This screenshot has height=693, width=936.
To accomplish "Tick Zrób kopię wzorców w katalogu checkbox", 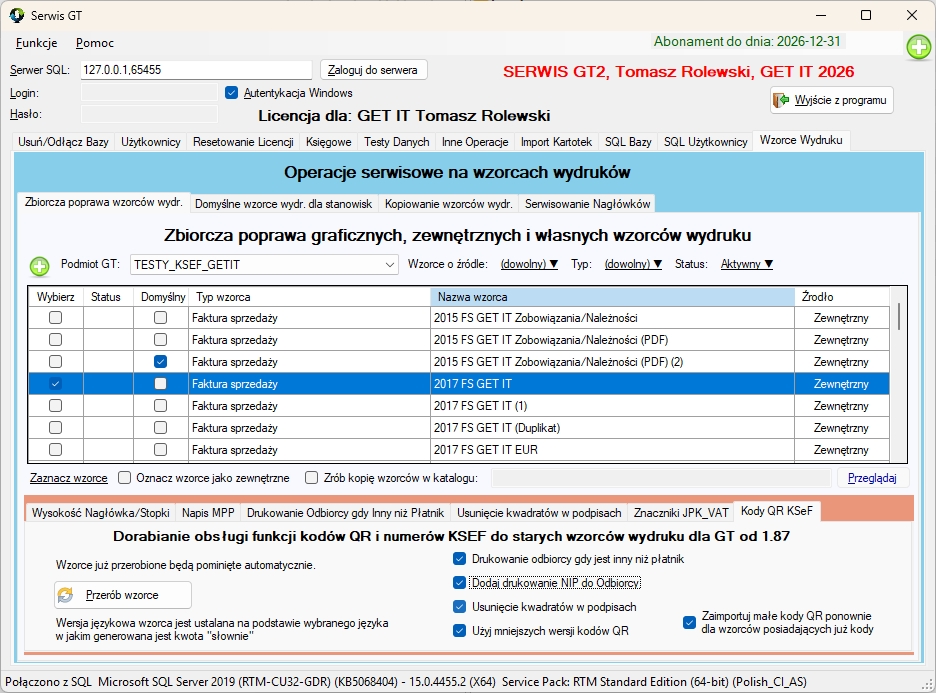I will [312, 478].
